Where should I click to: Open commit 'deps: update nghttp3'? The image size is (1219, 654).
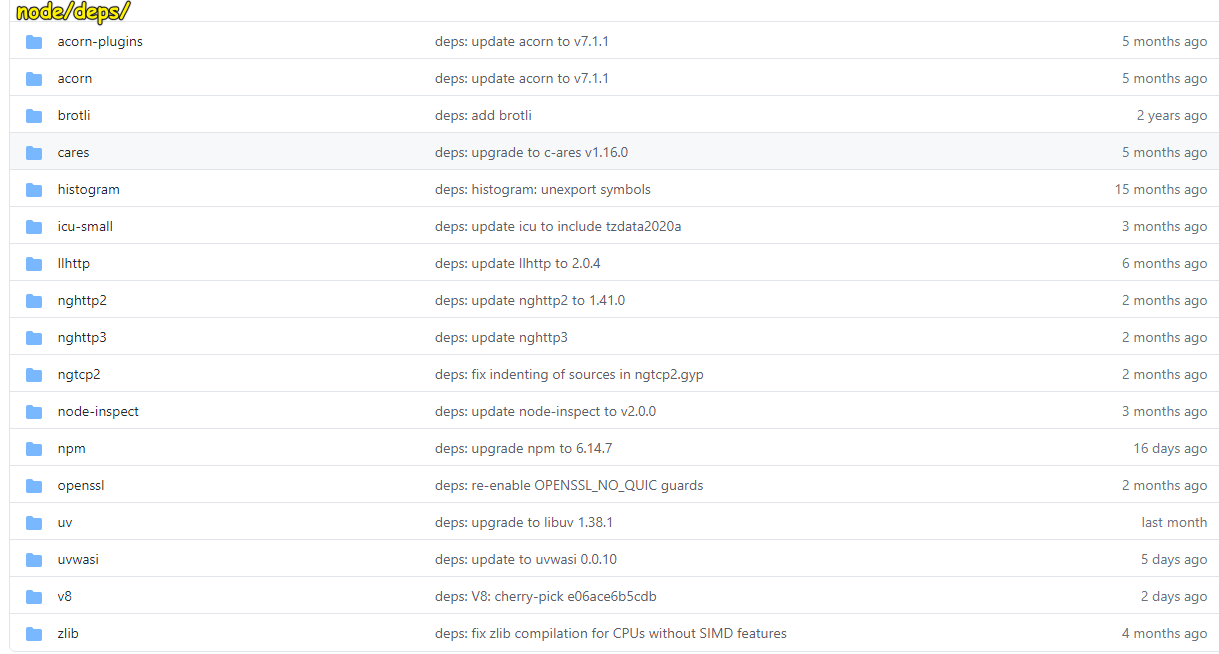tap(501, 338)
